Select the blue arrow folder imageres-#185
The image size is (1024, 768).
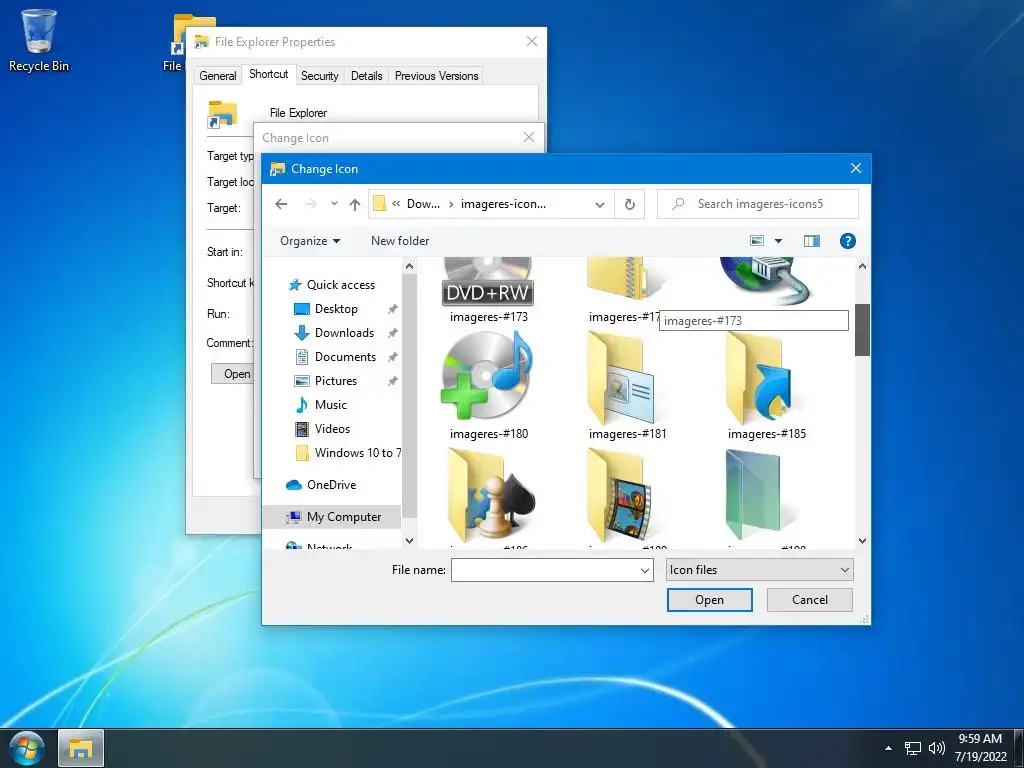(767, 384)
